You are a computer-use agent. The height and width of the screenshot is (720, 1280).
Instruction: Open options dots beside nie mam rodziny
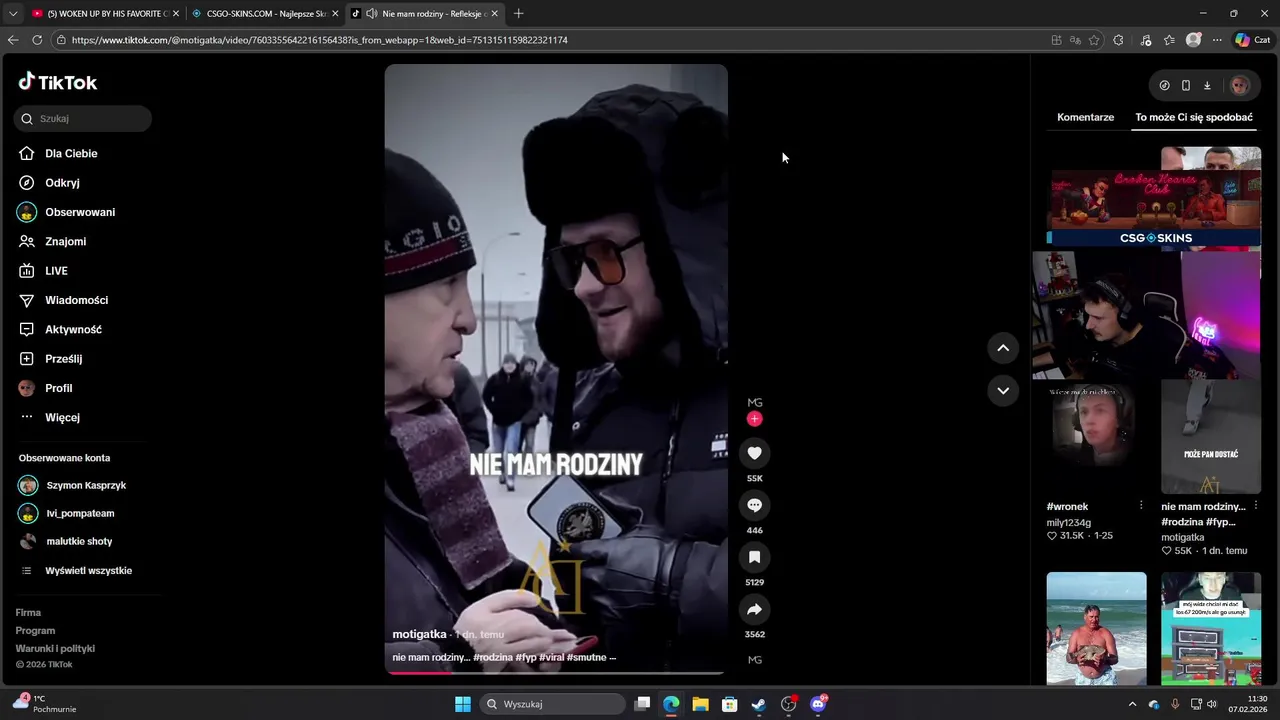[x=1256, y=506]
